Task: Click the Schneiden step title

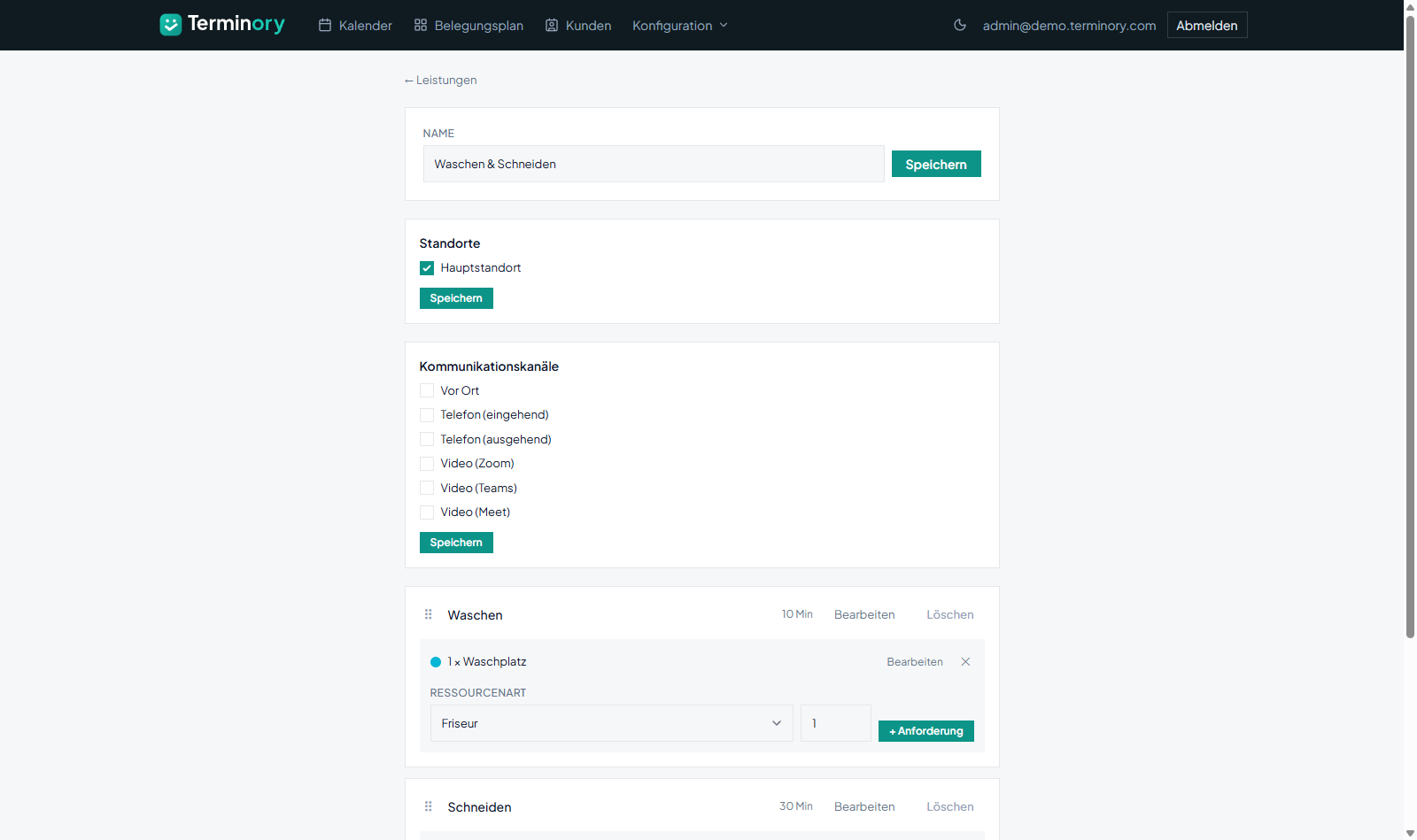Action: point(479,807)
